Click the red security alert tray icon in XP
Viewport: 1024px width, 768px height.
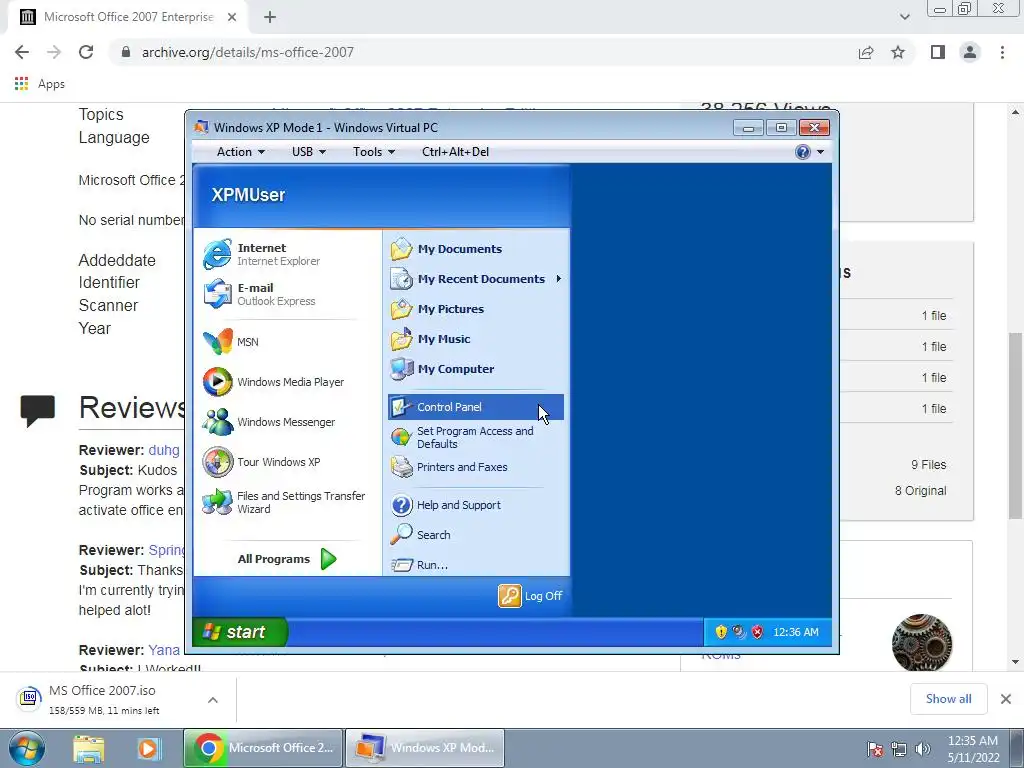[758, 632]
